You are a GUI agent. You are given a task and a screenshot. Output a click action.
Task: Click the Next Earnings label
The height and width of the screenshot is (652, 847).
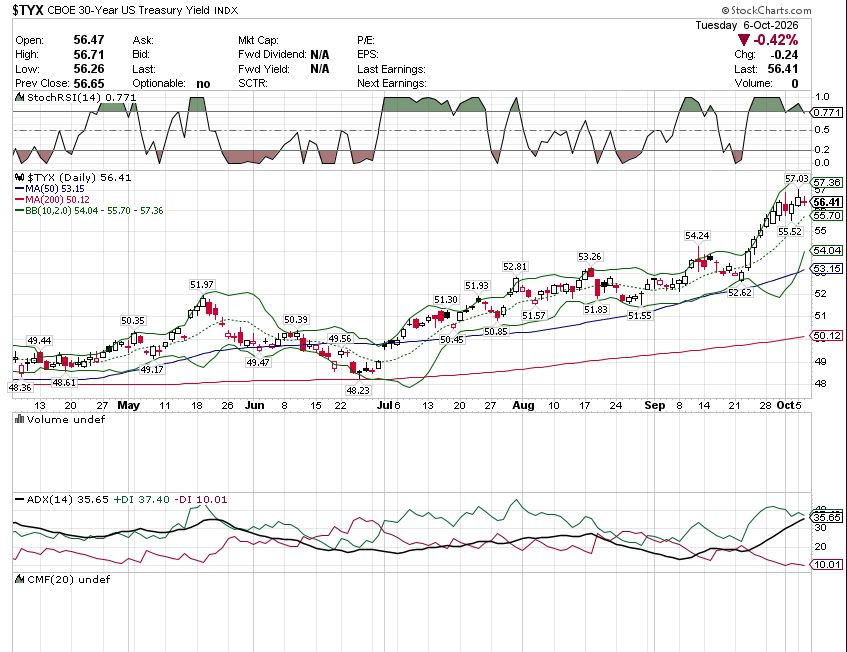point(392,84)
